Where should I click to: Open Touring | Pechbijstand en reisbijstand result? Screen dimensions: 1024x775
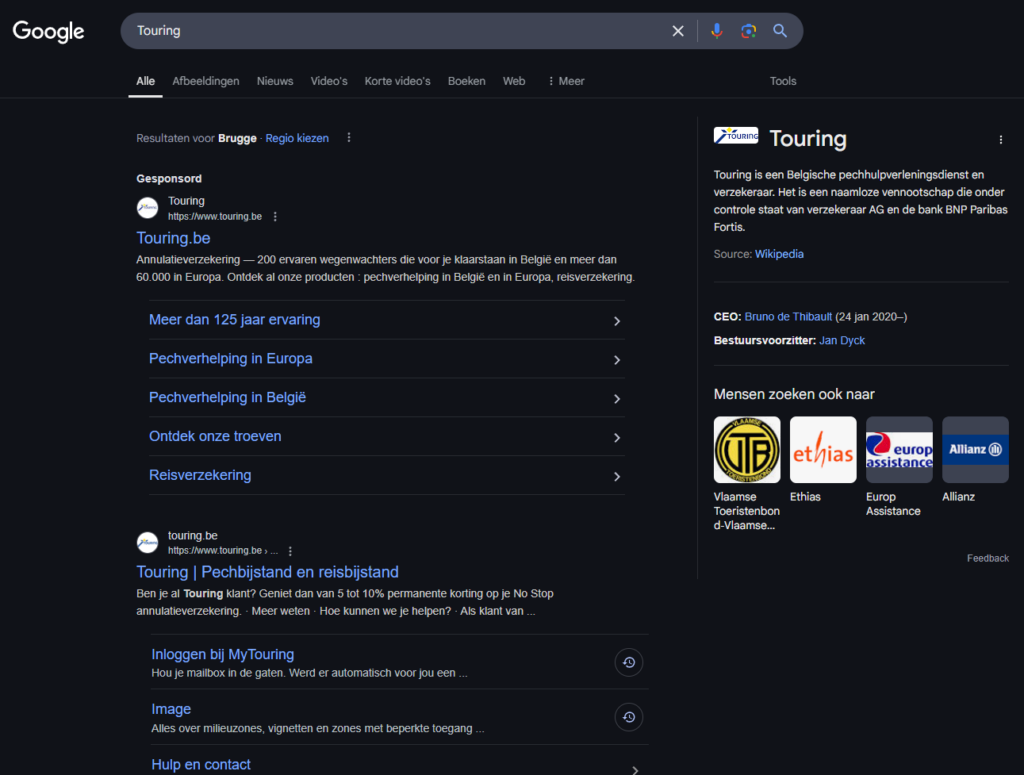[267, 572]
